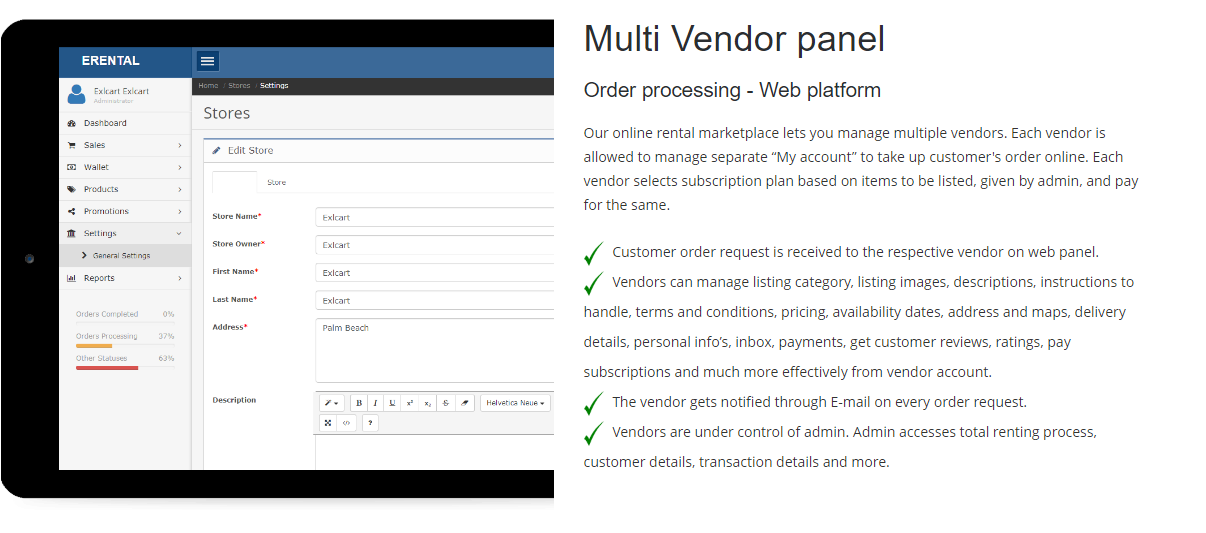
Task: Click the tablet front camera dot
Action: (29, 258)
